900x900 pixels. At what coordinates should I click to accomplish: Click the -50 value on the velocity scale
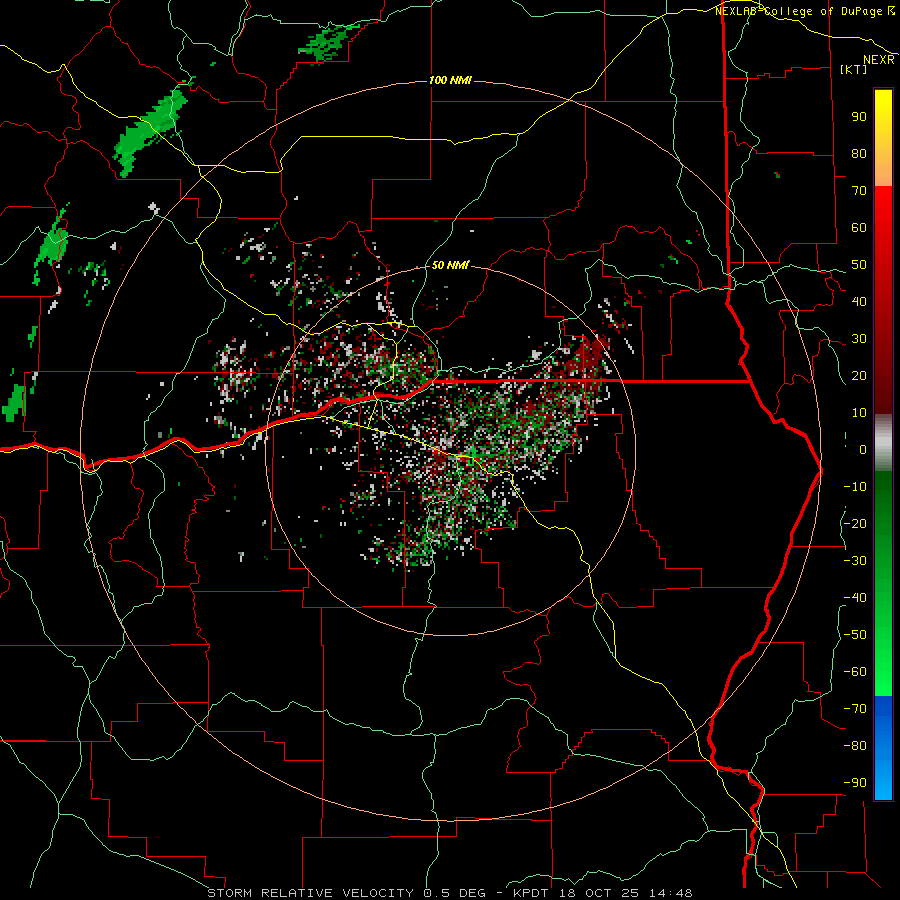click(855, 635)
